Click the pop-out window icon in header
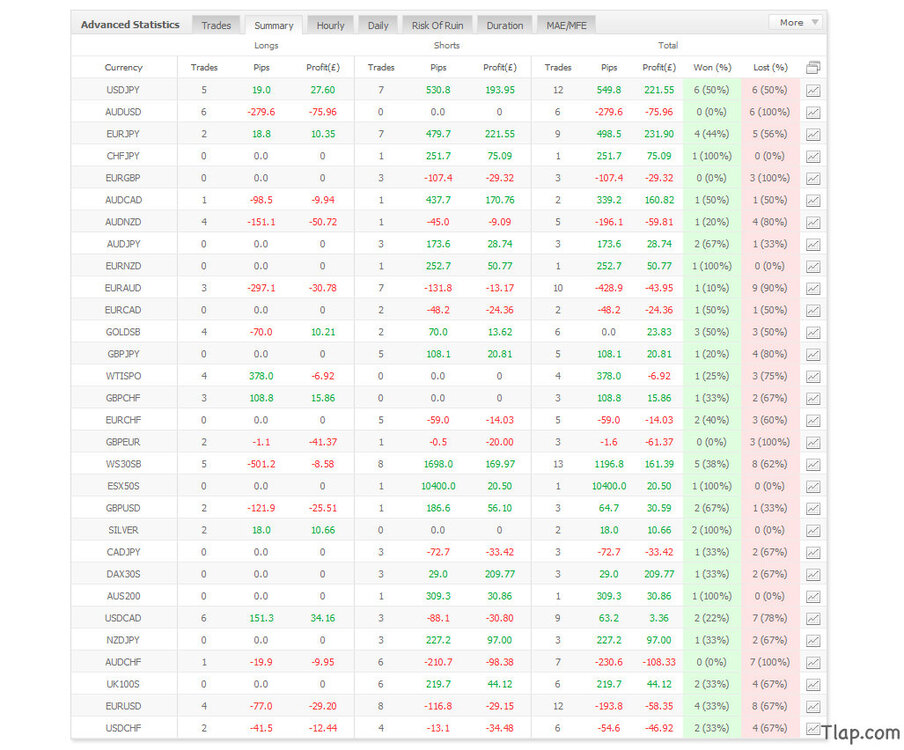904x750 pixels. click(x=813, y=67)
